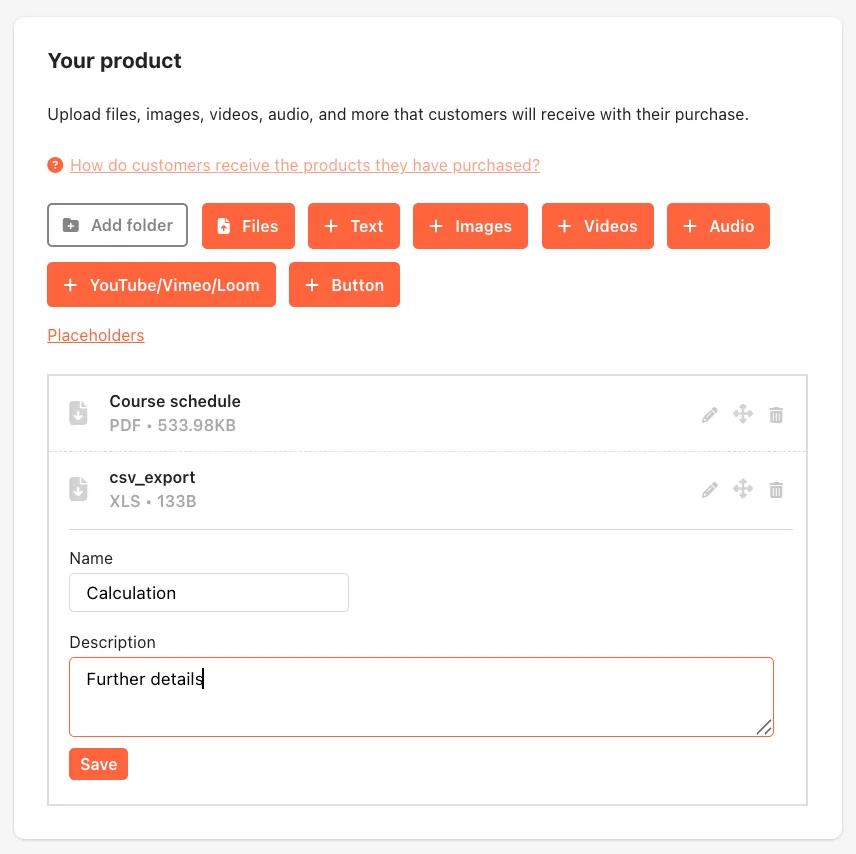The width and height of the screenshot is (856, 854).
Task: Click the Images button
Action: point(470,226)
